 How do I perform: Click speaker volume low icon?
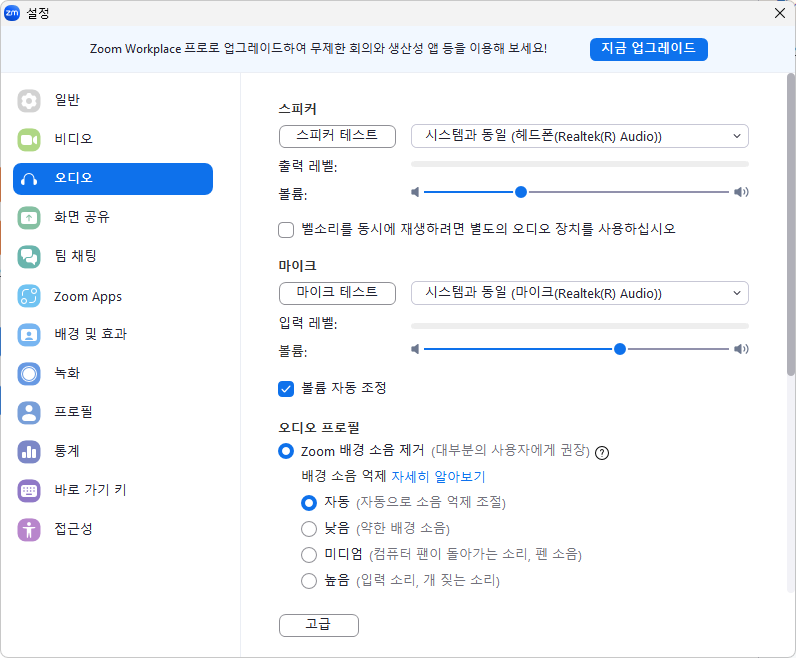[415, 192]
